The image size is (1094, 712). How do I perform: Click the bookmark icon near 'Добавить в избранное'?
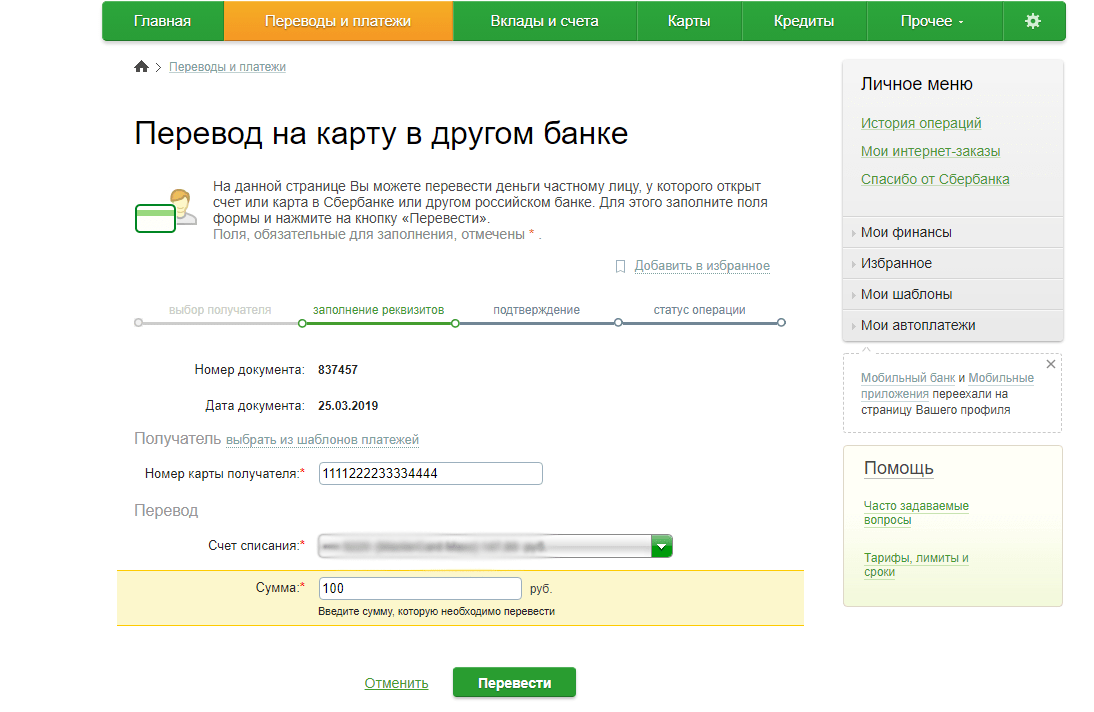click(620, 266)
